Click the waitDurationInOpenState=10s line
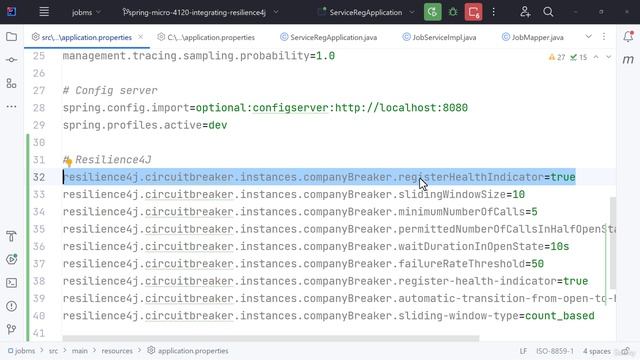The width and height of the screenshot is (640, 360). 316,247
